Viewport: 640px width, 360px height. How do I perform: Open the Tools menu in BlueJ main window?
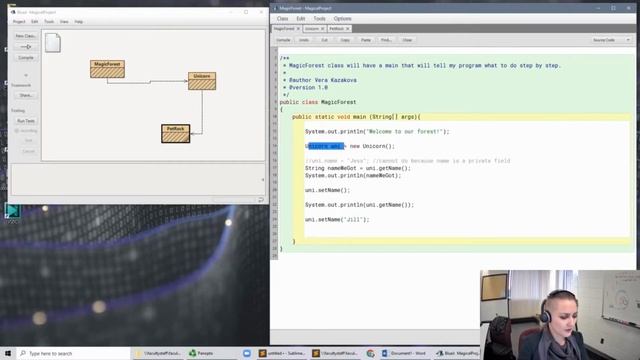click(49, 22)
